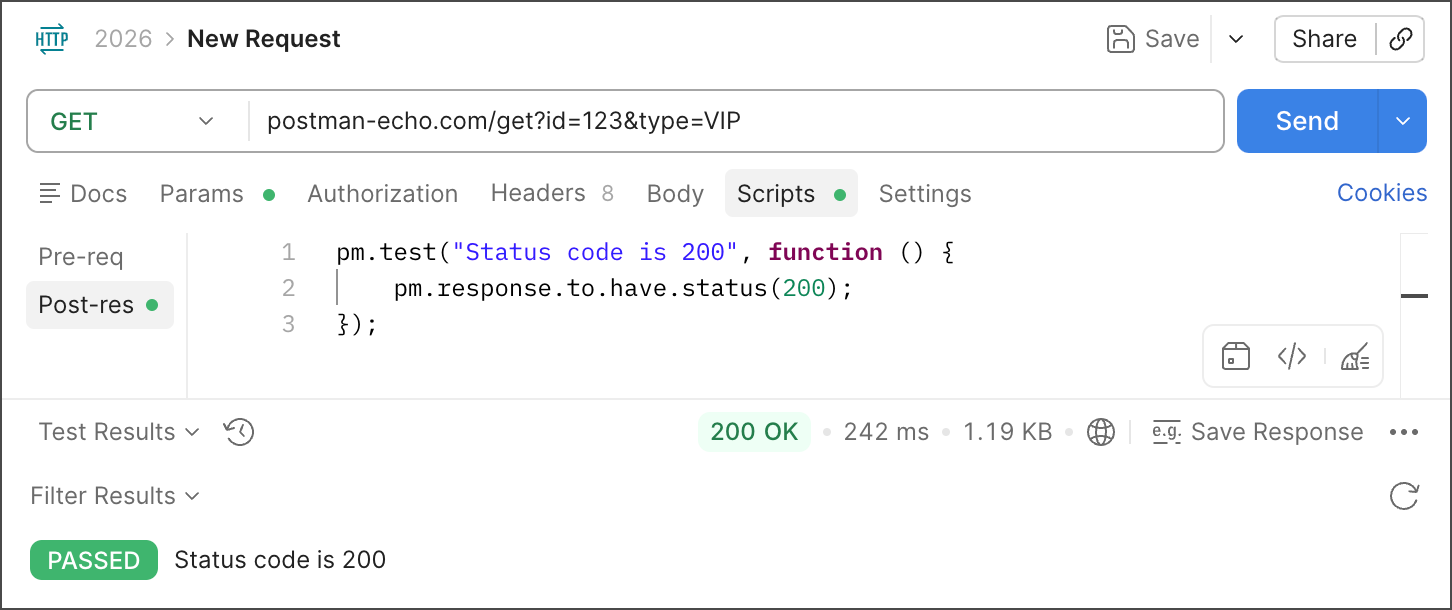1452x610 pixels.
Task: Expand the Test Results dropdown
Action: [x=119, y=432]
